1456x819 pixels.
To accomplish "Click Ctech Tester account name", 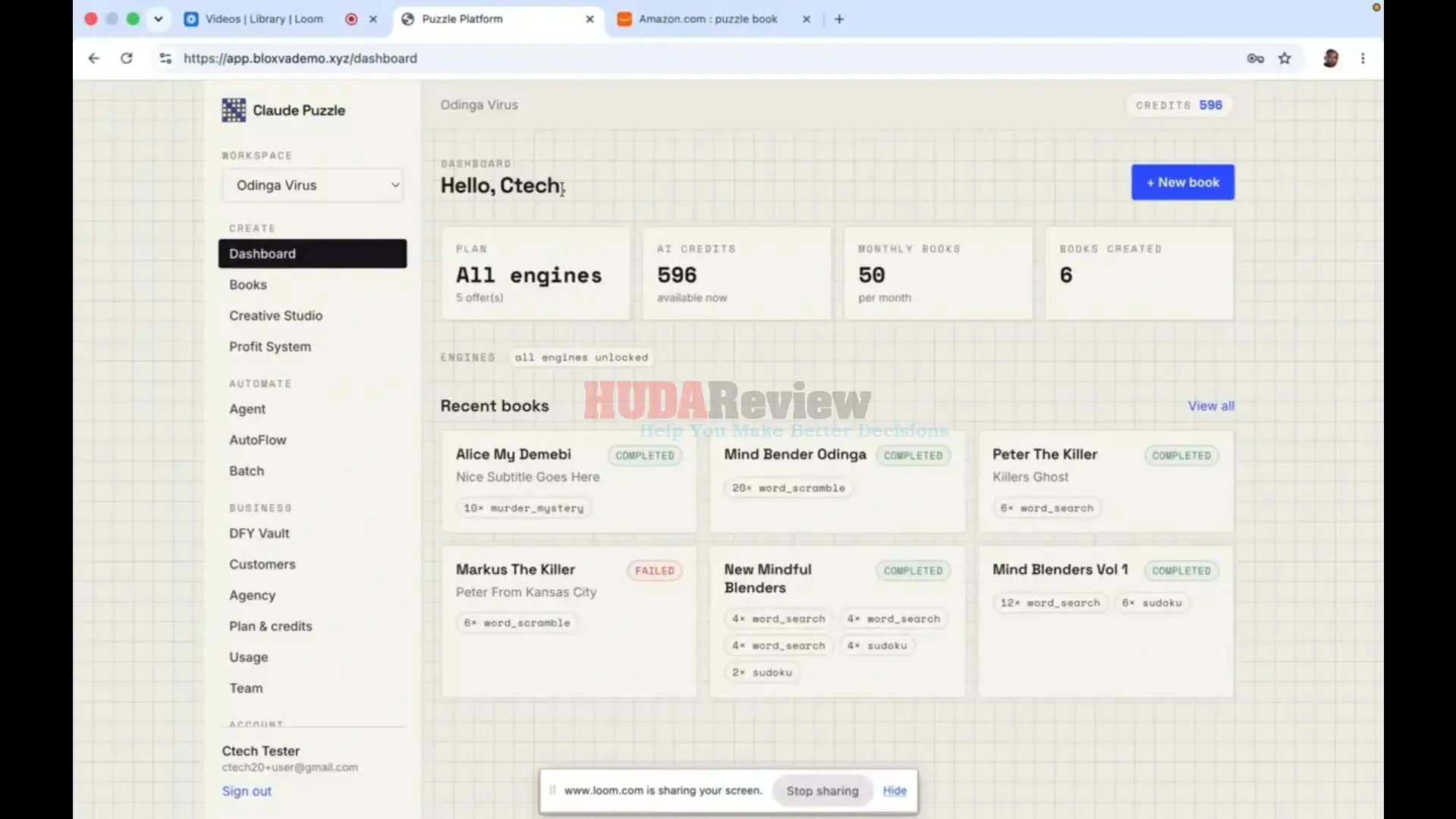I will (261, 751).
